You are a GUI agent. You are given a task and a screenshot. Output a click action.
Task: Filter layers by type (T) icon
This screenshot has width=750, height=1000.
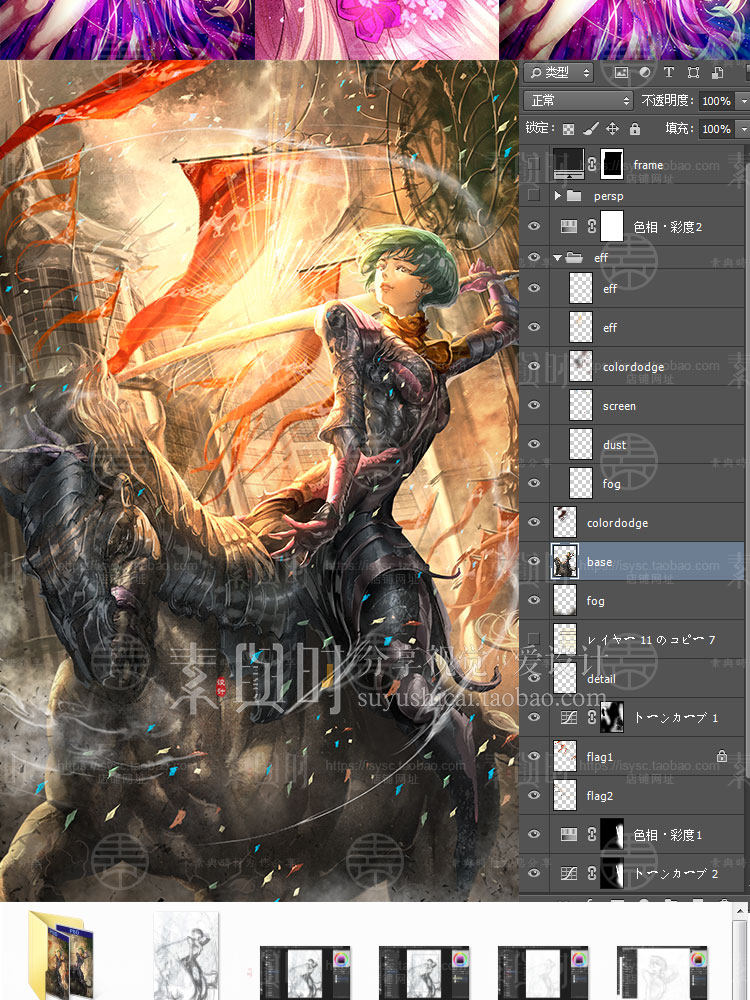[x=668, y=73]
